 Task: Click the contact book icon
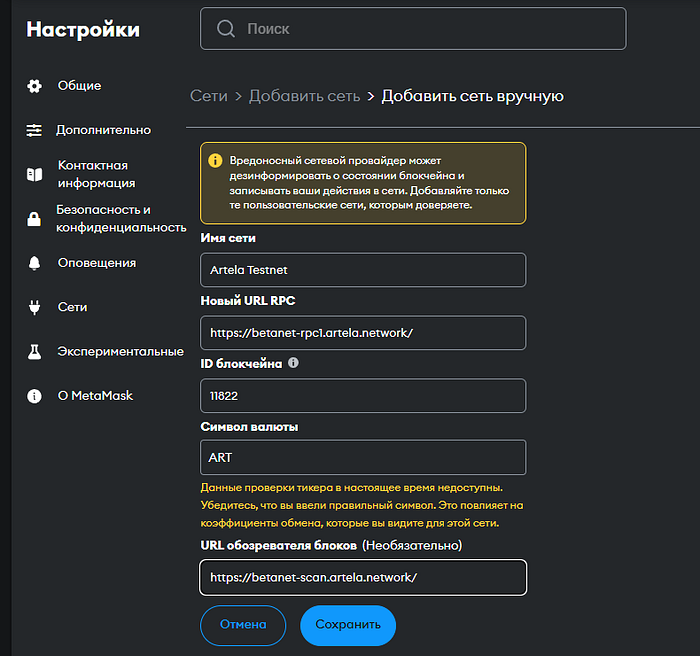point(34,174)
